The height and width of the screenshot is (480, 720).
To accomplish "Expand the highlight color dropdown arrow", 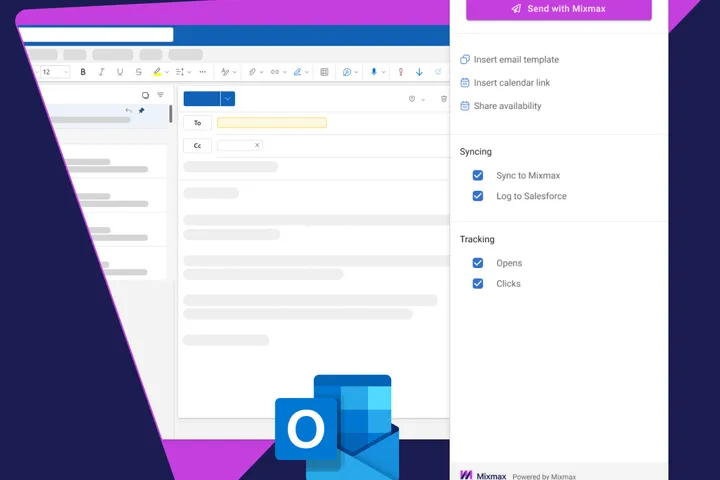I will (167, 72).
